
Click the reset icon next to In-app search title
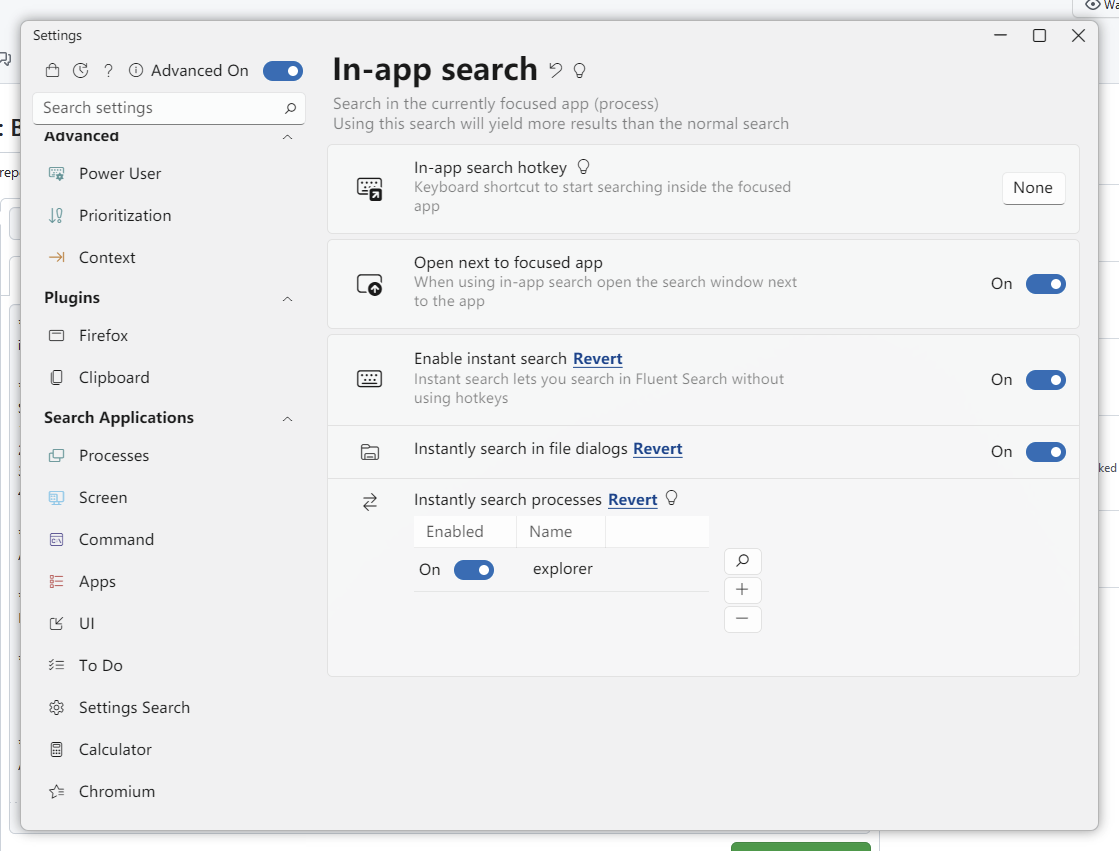click(x=556, y=68)
